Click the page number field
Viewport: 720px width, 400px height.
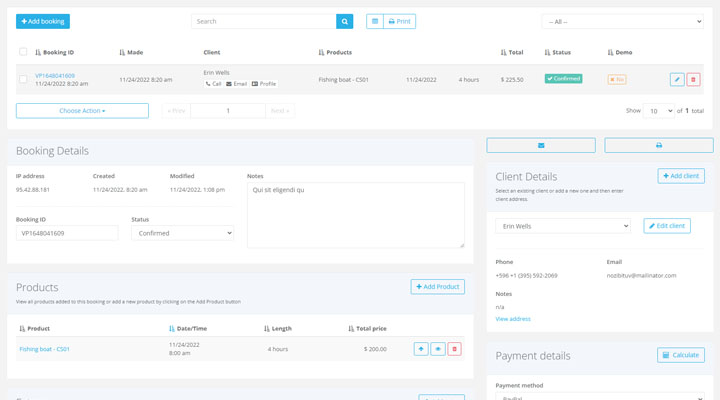pos(228,111)
